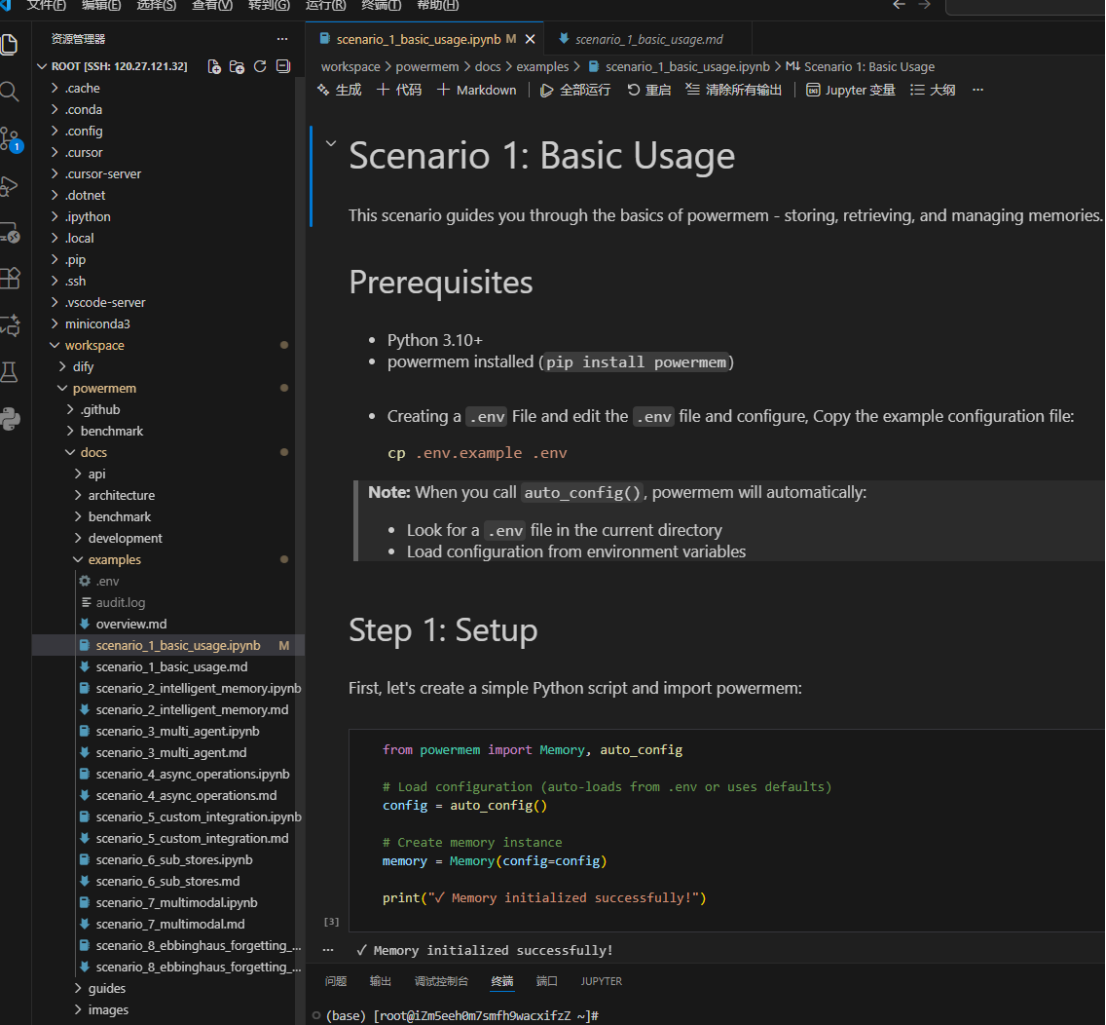Click breadcrumb item powermem
This screenshot has width=1106, height=1025.
pyautogui.click(x=427, y=66)
